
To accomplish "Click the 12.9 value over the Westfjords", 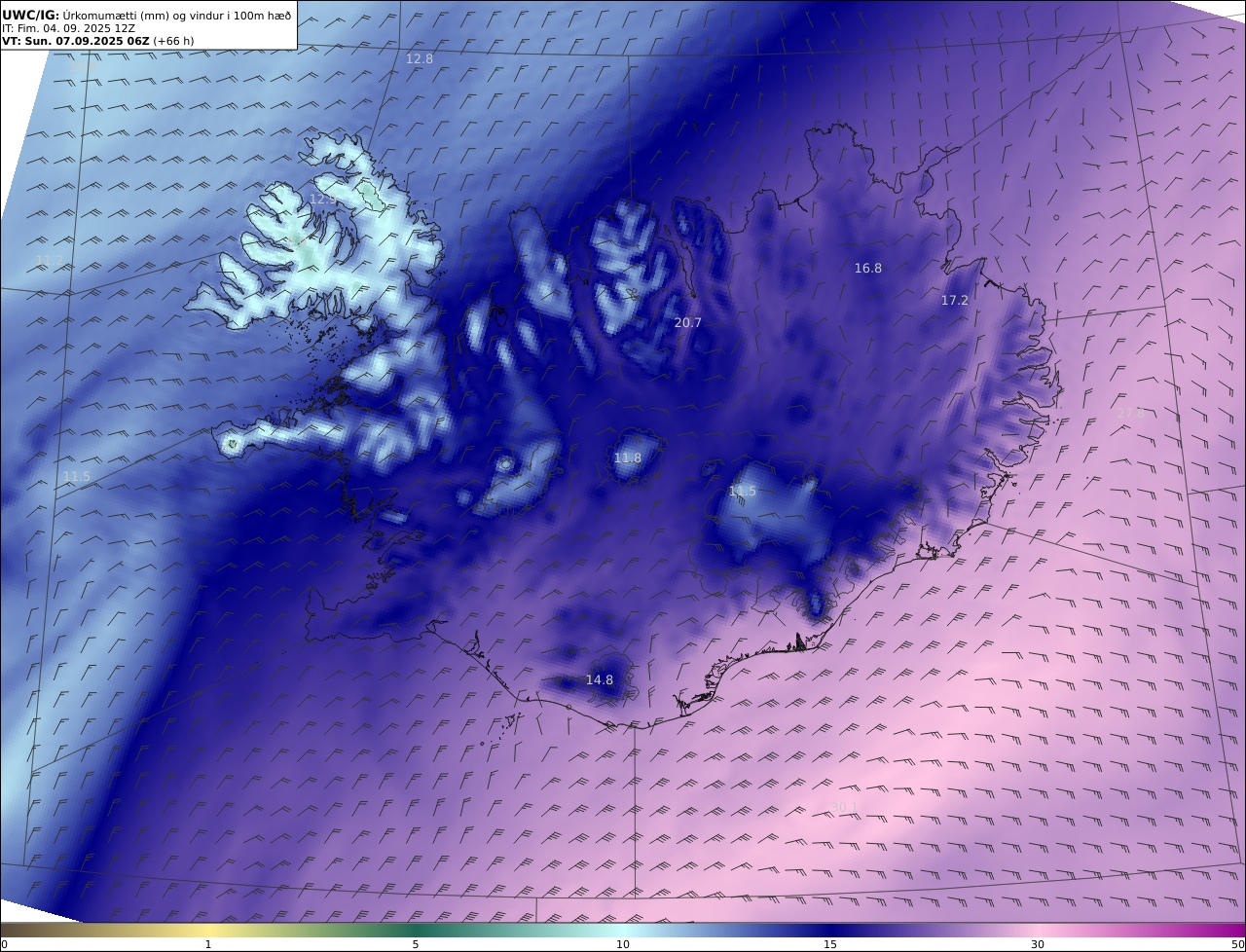I will (x=323, y=200).
